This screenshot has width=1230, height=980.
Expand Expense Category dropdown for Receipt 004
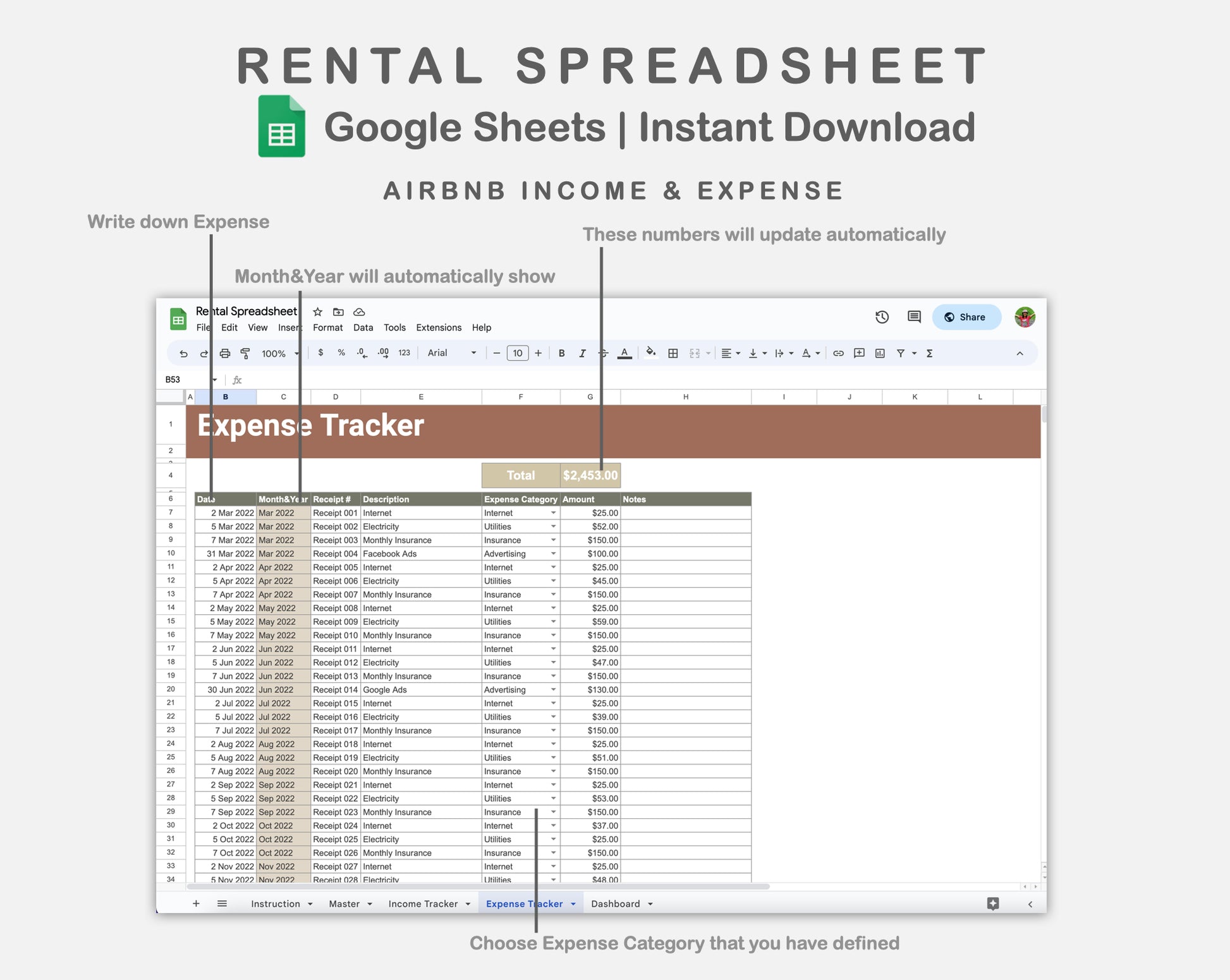click(553, 554)
